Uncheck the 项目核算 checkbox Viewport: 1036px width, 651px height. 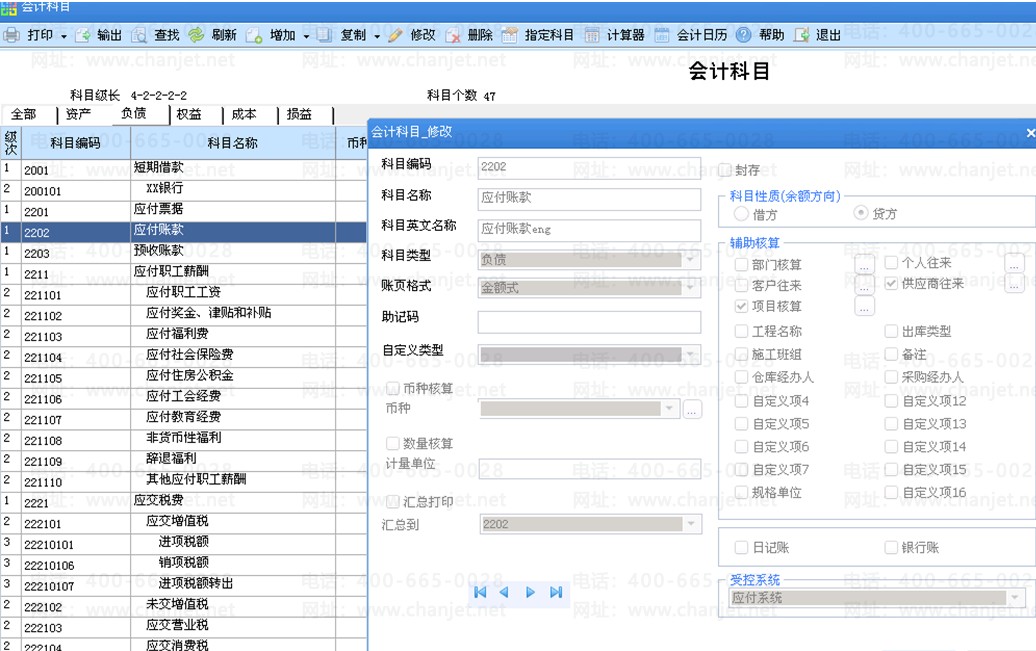[x=741, y=306]
